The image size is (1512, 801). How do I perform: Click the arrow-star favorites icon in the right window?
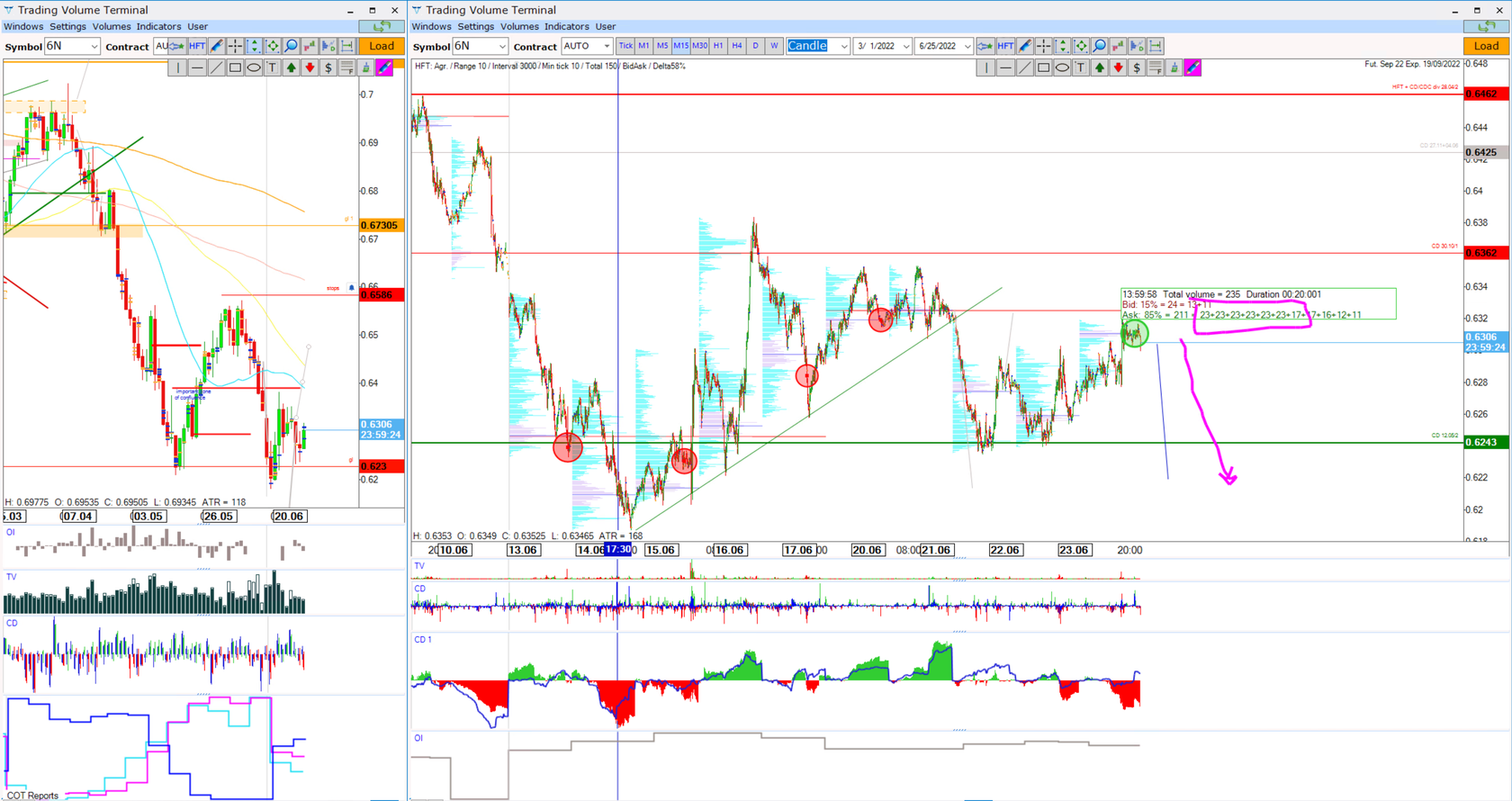coord(985,46)
